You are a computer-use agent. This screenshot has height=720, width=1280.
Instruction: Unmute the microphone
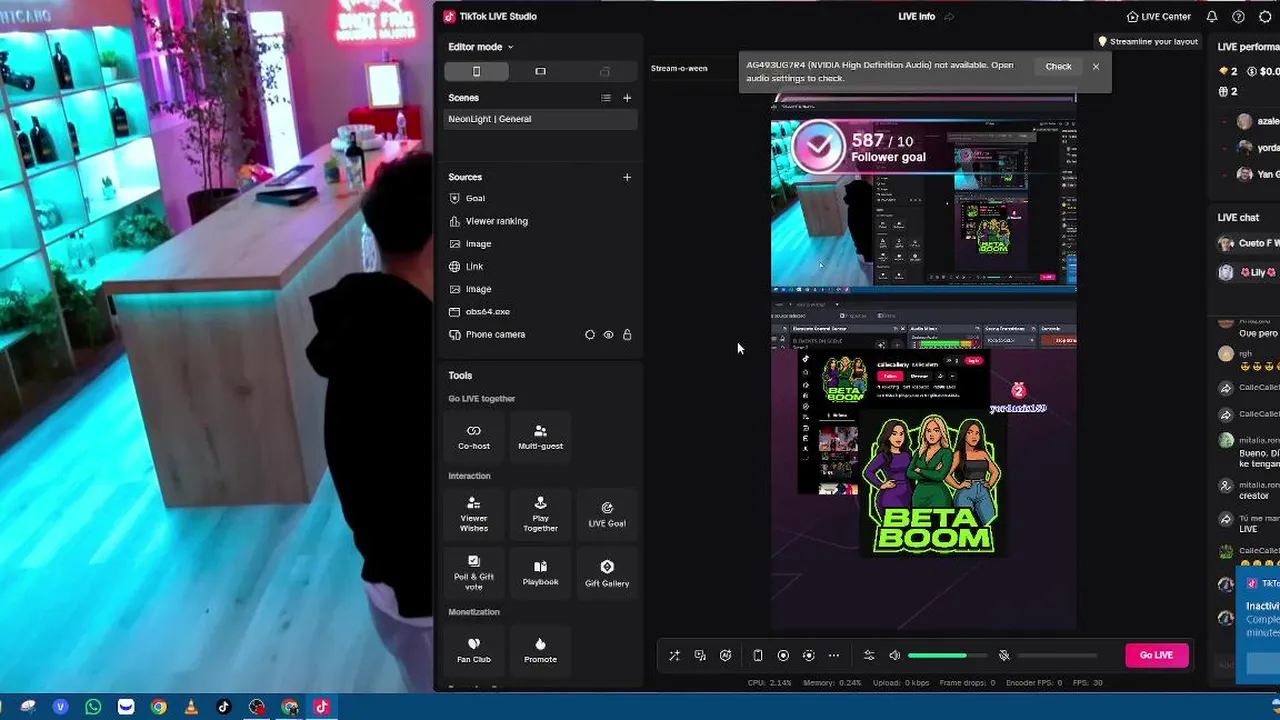(1004, 656)
